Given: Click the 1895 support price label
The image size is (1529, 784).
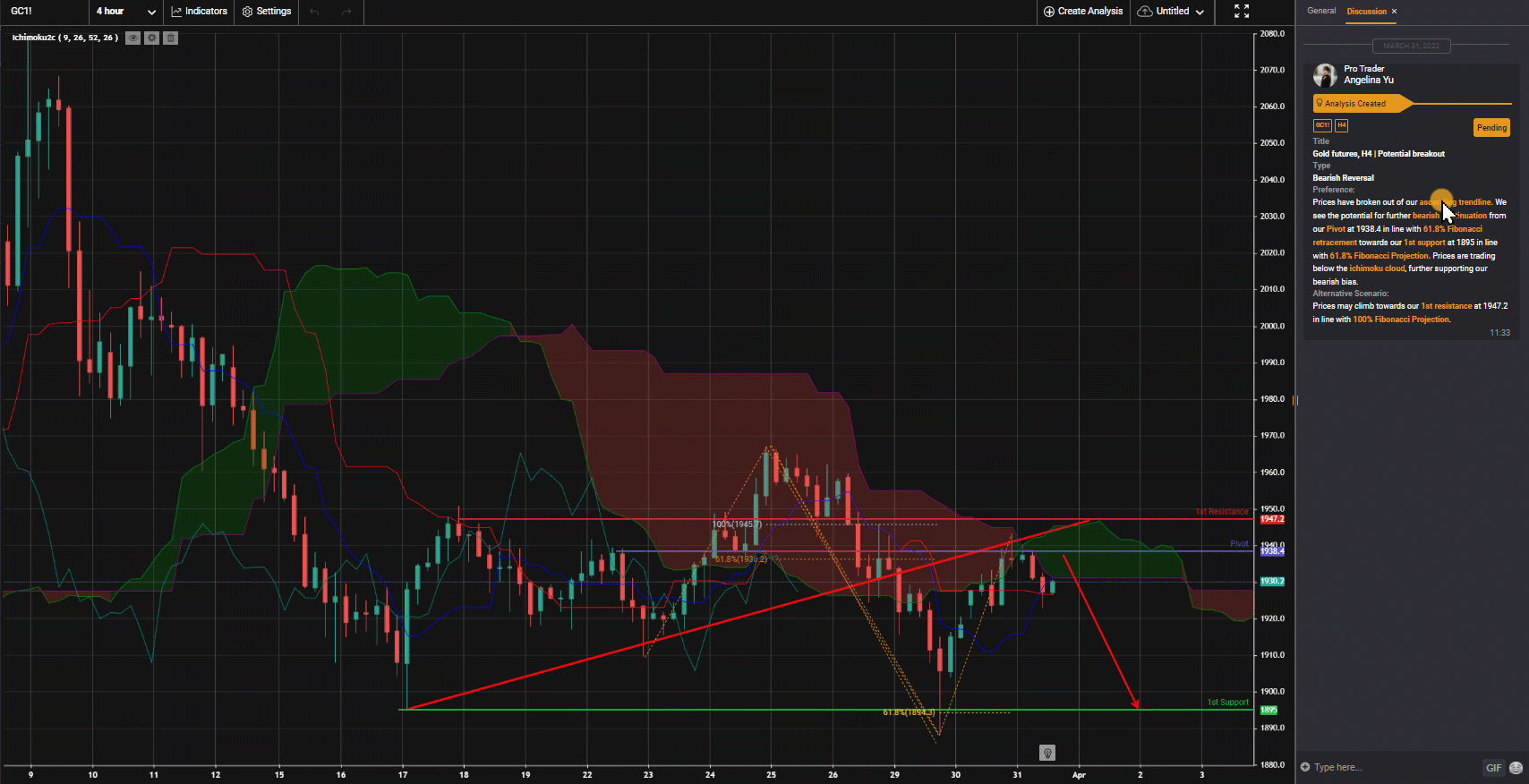Looking at the screenshot, I should (x=1268, y=711).
